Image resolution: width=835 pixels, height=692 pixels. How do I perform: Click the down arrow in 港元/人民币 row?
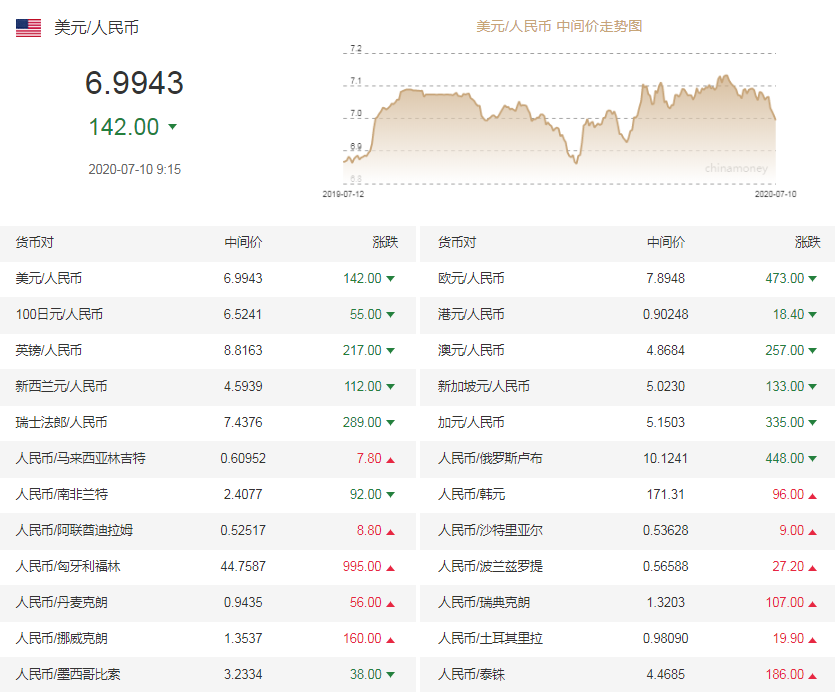812,315
